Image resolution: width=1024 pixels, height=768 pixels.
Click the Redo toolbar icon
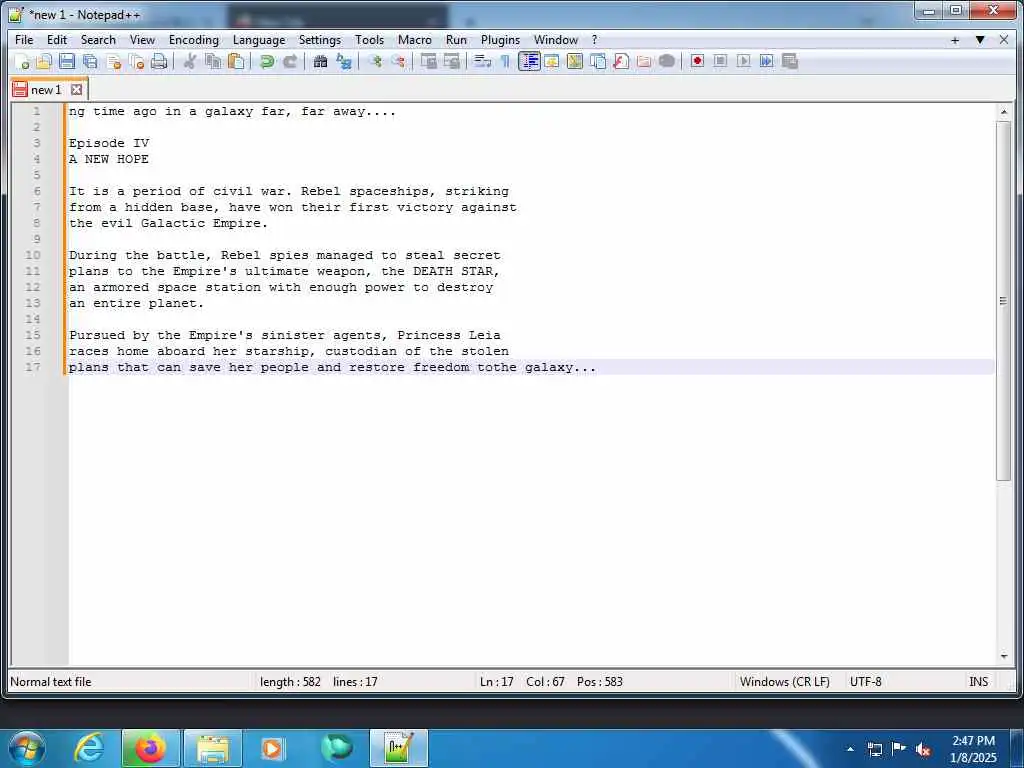tap(289, 61)
